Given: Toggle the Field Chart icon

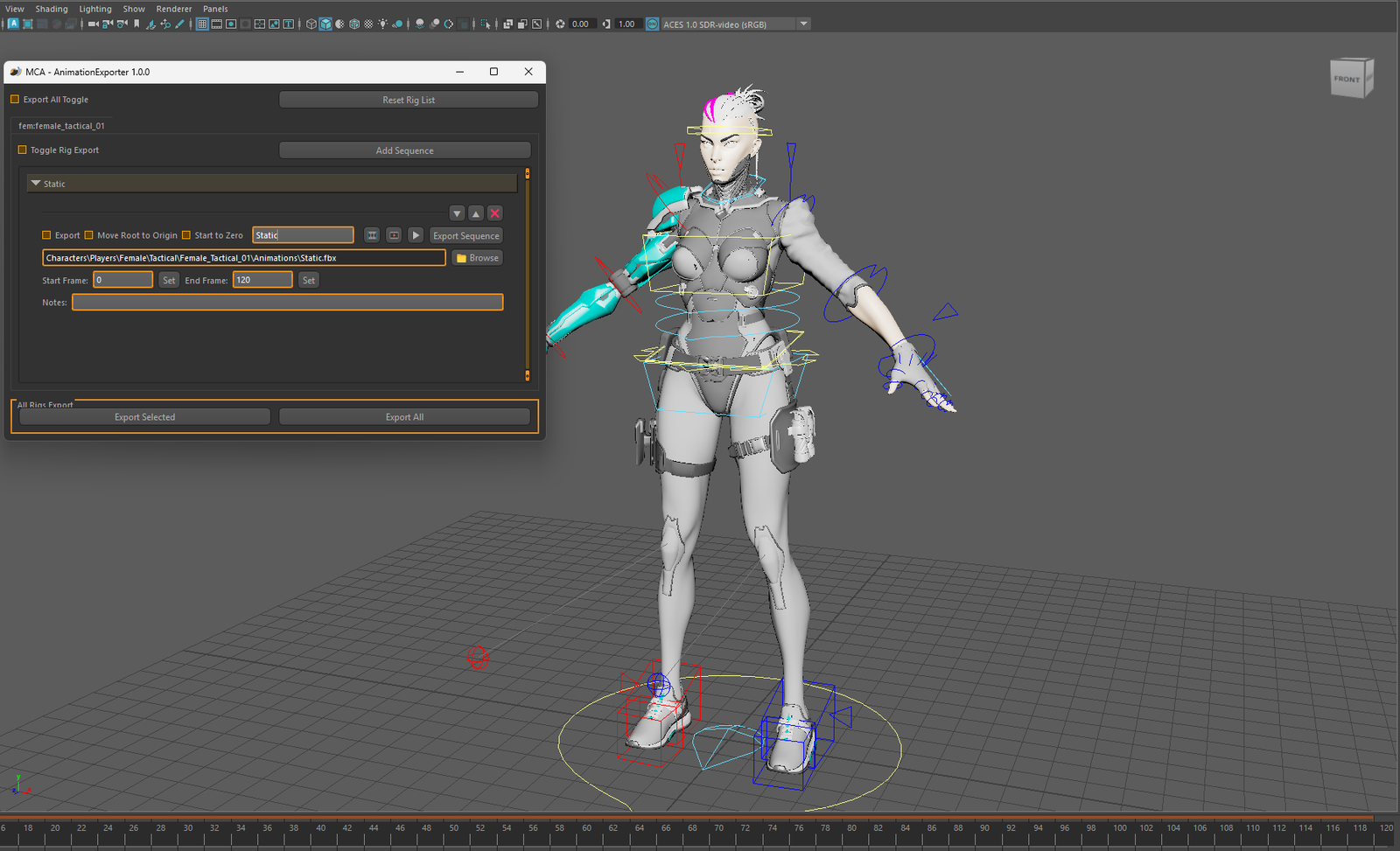Looking at the screenshot, I should (260, 24).
